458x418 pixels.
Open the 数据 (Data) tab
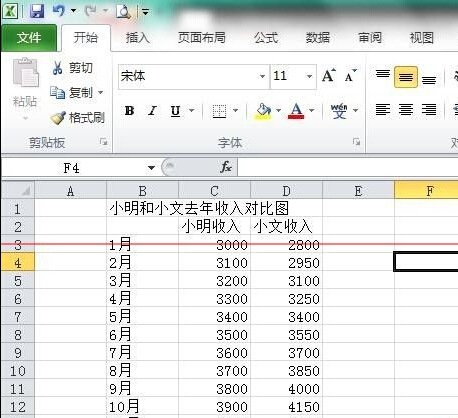317,37
